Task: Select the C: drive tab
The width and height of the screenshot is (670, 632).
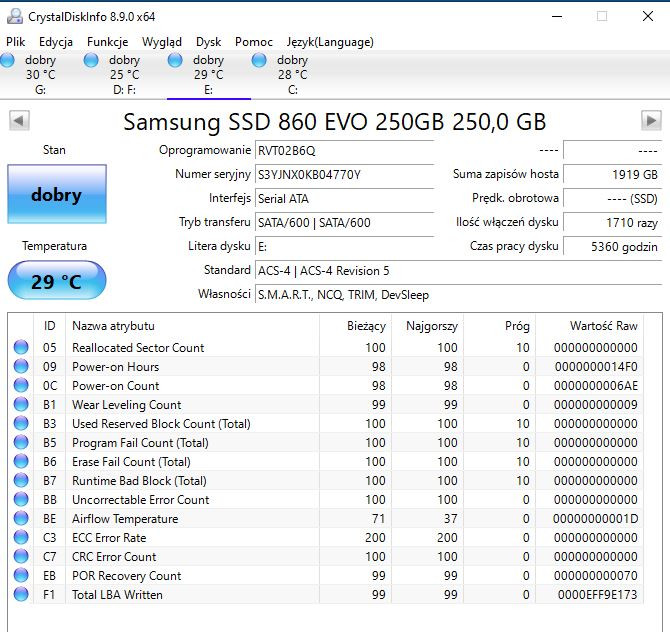Action: point(292,75)
